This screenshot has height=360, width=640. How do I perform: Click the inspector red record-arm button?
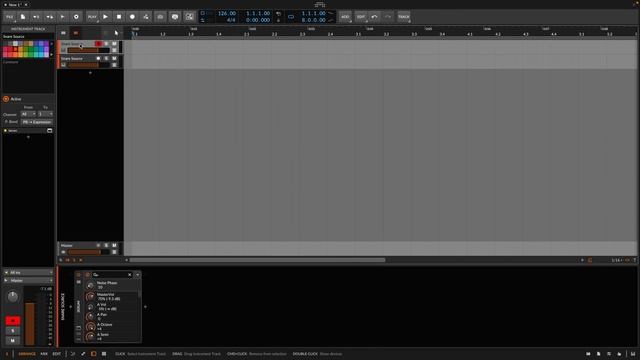(13, 320)
